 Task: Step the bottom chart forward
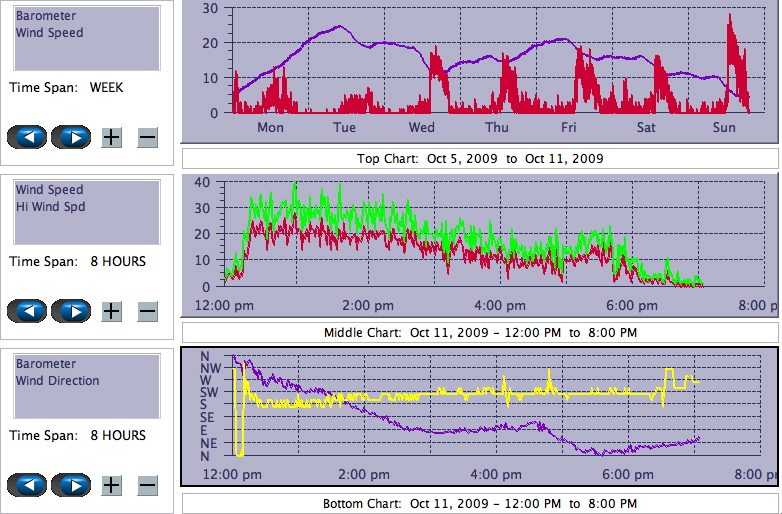tap(71, 485)
